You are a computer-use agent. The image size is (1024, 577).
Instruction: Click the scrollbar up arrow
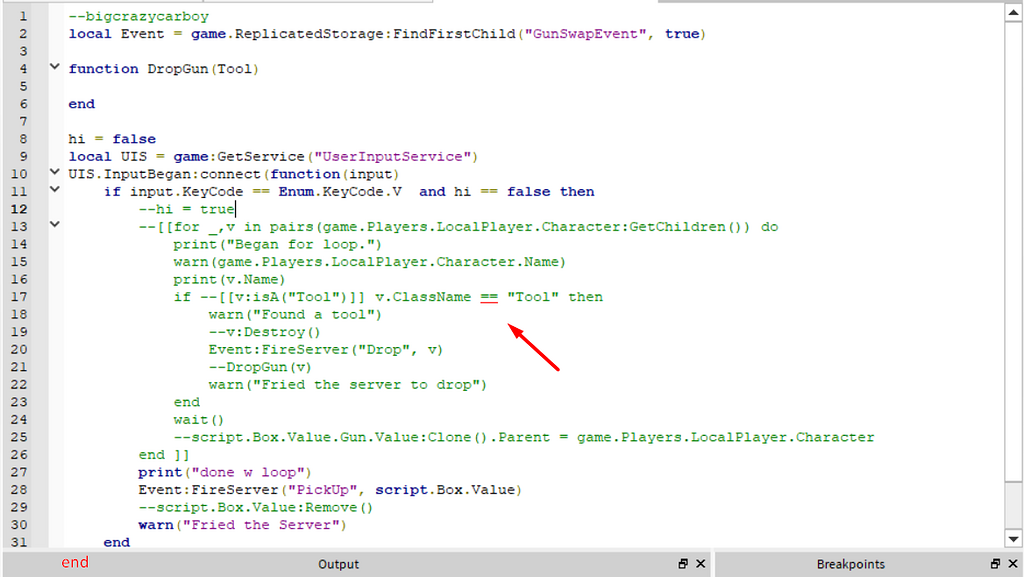pos(1013,11)
